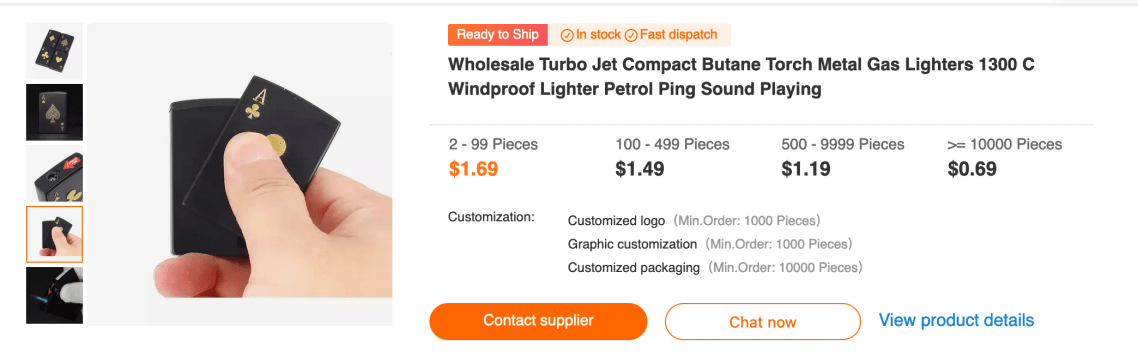Screen dimensions: 1138x363
Task: Select the ace of spades thumbnail
Action: click(54, 112)
